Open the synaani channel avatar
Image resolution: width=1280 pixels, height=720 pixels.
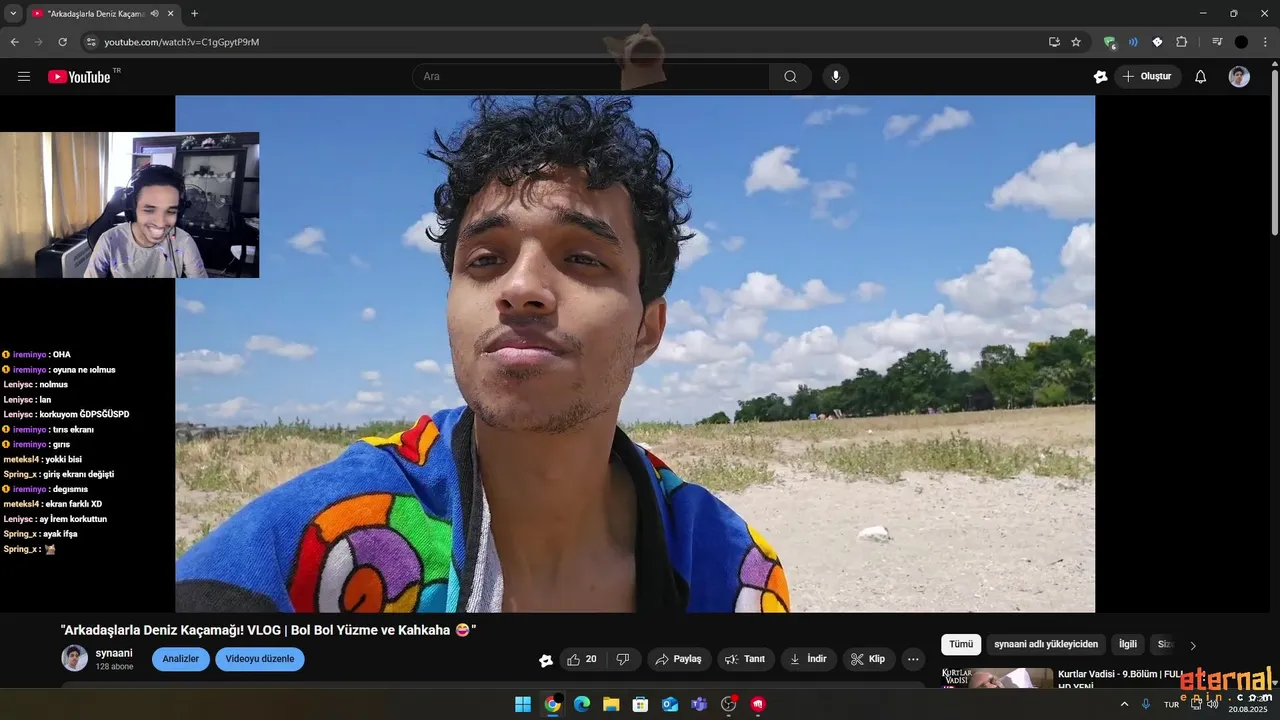(x=75, y=658)
